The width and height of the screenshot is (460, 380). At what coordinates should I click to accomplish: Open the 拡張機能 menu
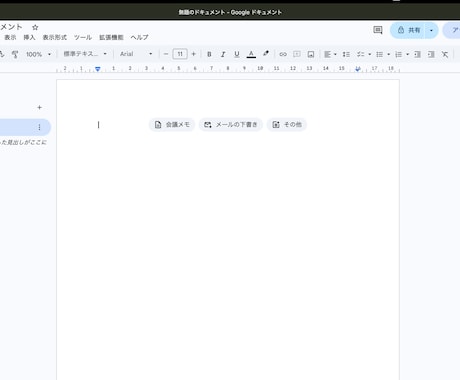point(111,37)
